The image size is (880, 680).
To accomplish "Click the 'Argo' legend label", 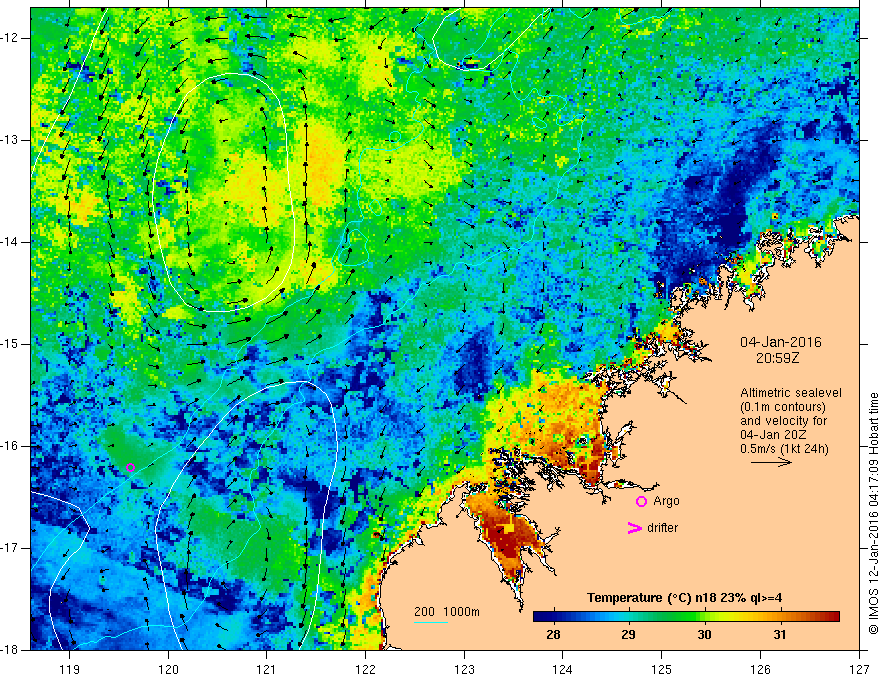I will click(x=666, y=501).
